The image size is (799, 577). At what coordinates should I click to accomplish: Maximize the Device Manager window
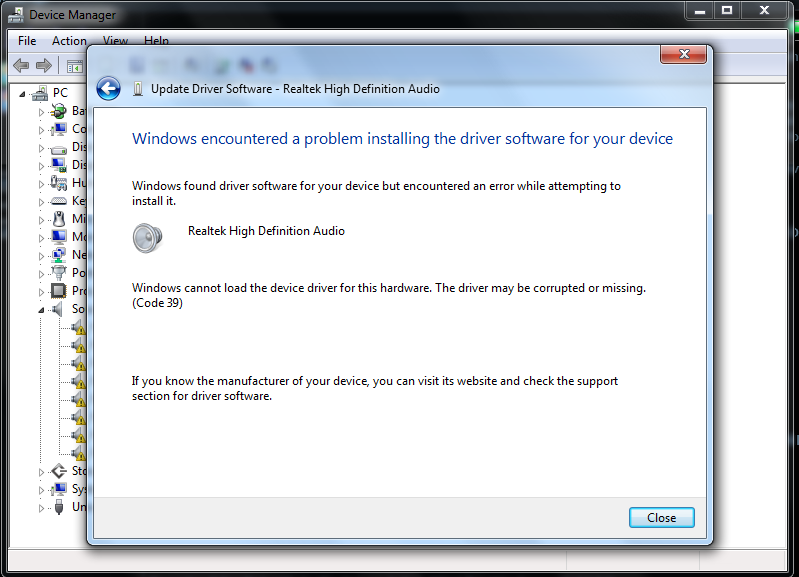pos(727,10)
